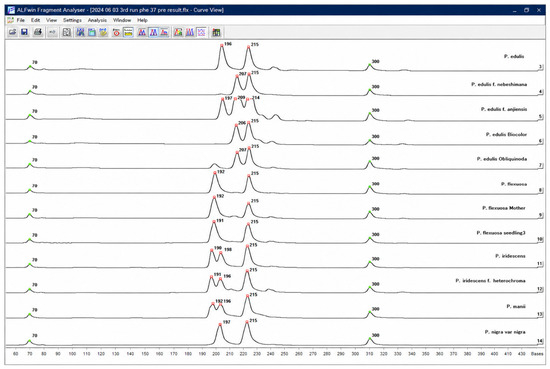Viewport: 550px width, 369px height.
Task: Click the 300 green marker on P. flexuosa curve
Action: (x=369, y=187)
